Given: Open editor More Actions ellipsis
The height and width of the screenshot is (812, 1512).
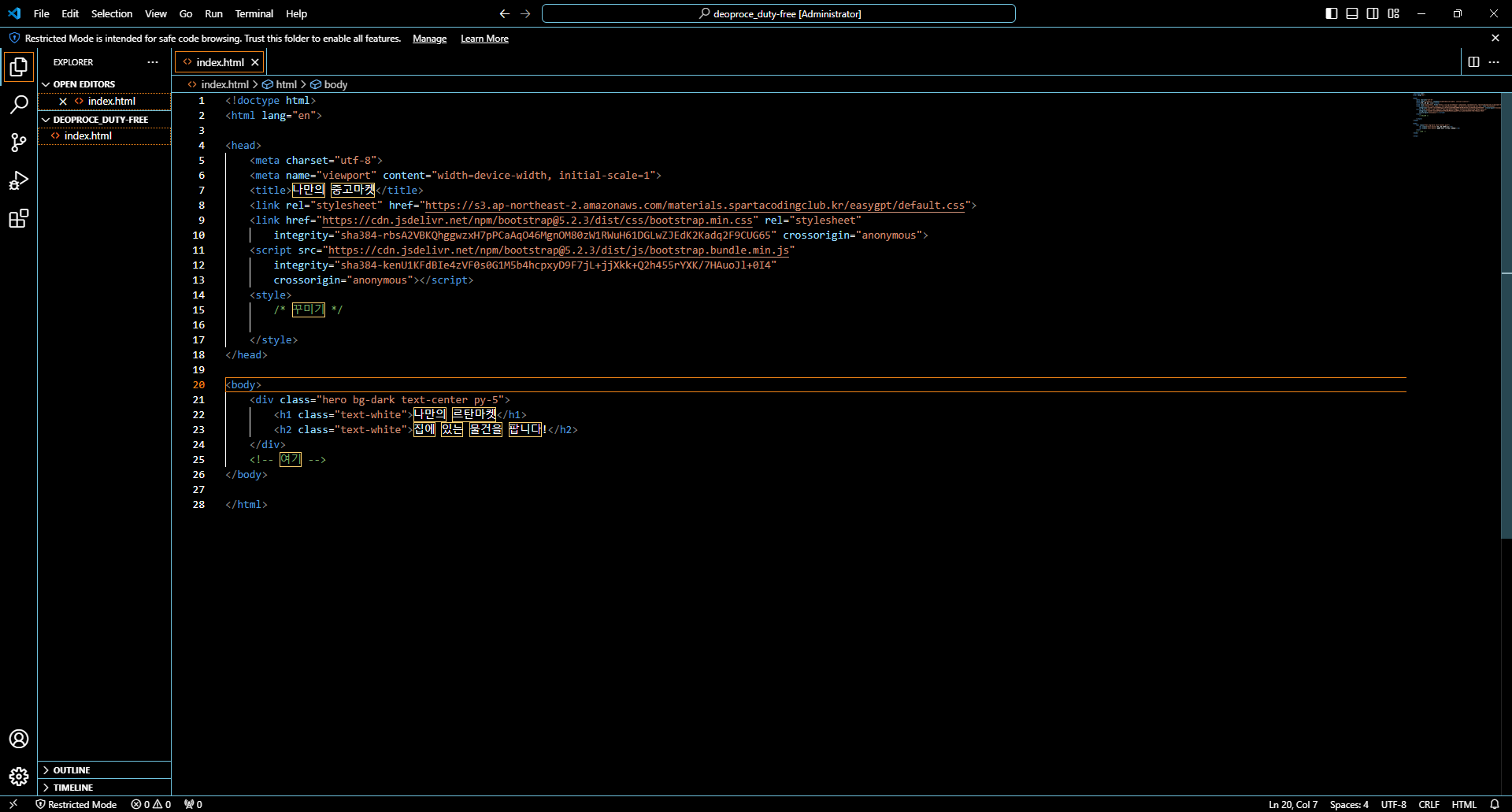Looking at the screenshot, I should pyautogui.click(x=1494, y=62).
